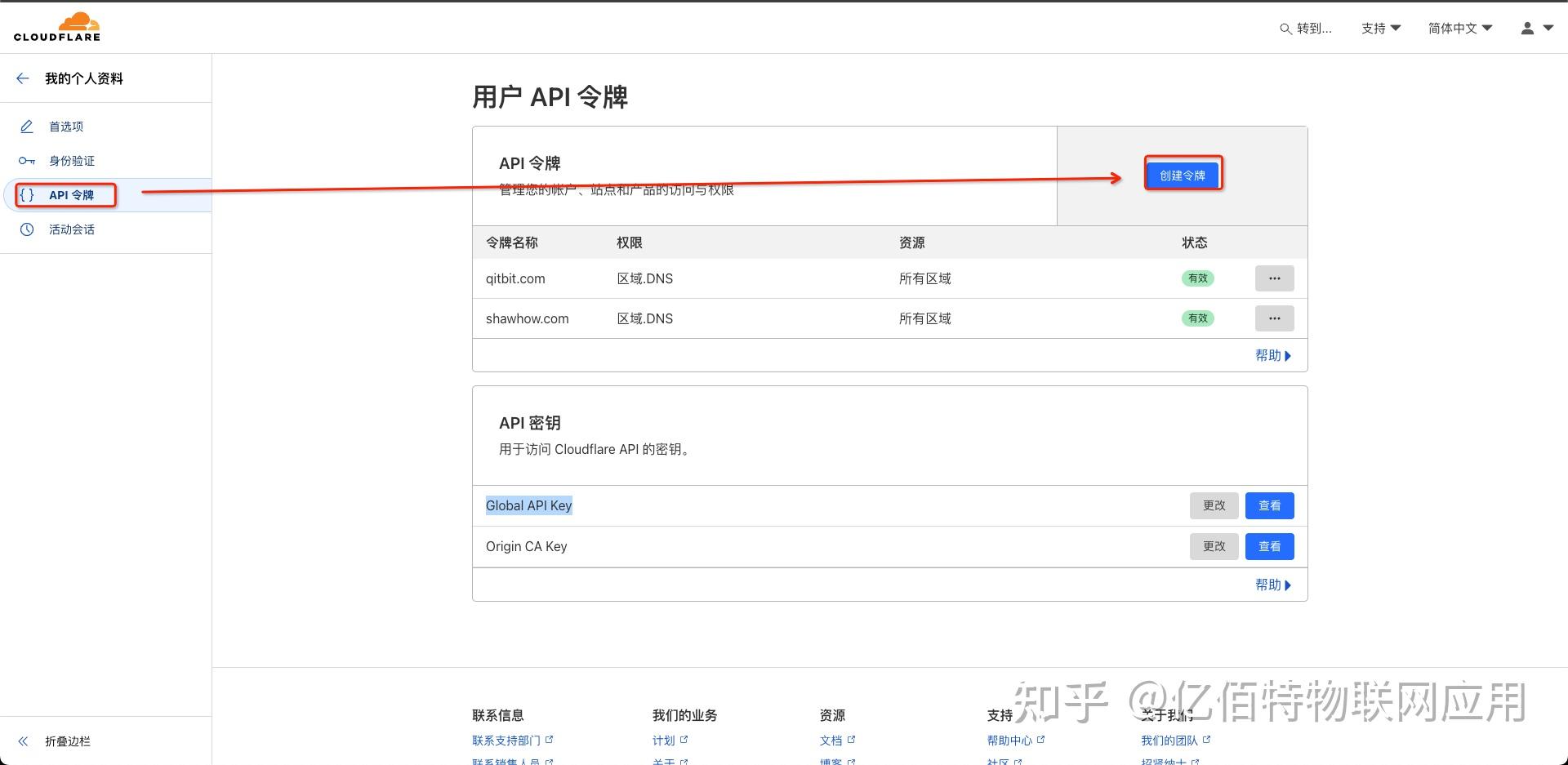Screen dimensions: 1568x765
Task: Open 帮助中心 footer link
Action: (1010, 741)
